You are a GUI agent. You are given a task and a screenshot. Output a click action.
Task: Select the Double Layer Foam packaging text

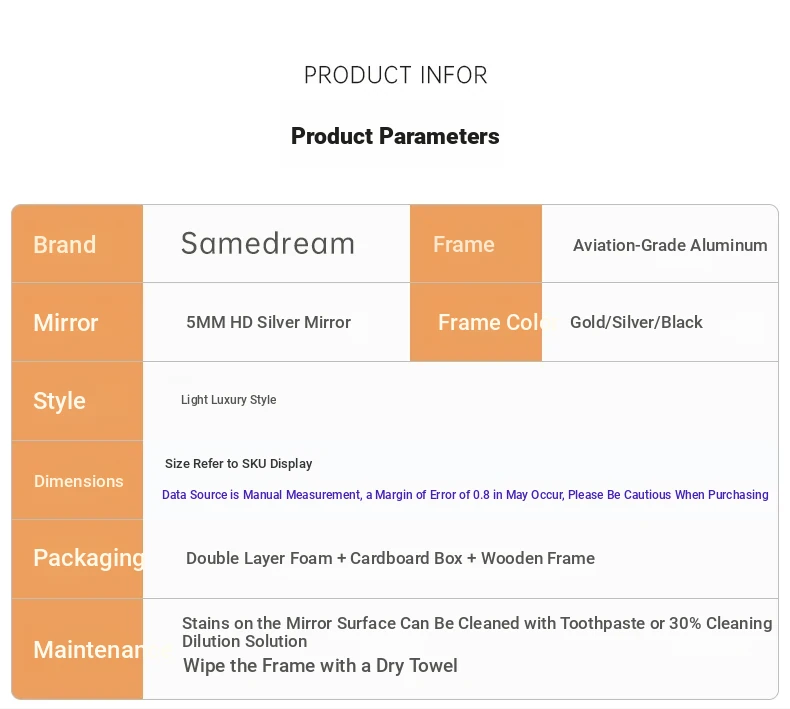pyautogui.click(x=390, y=558)
